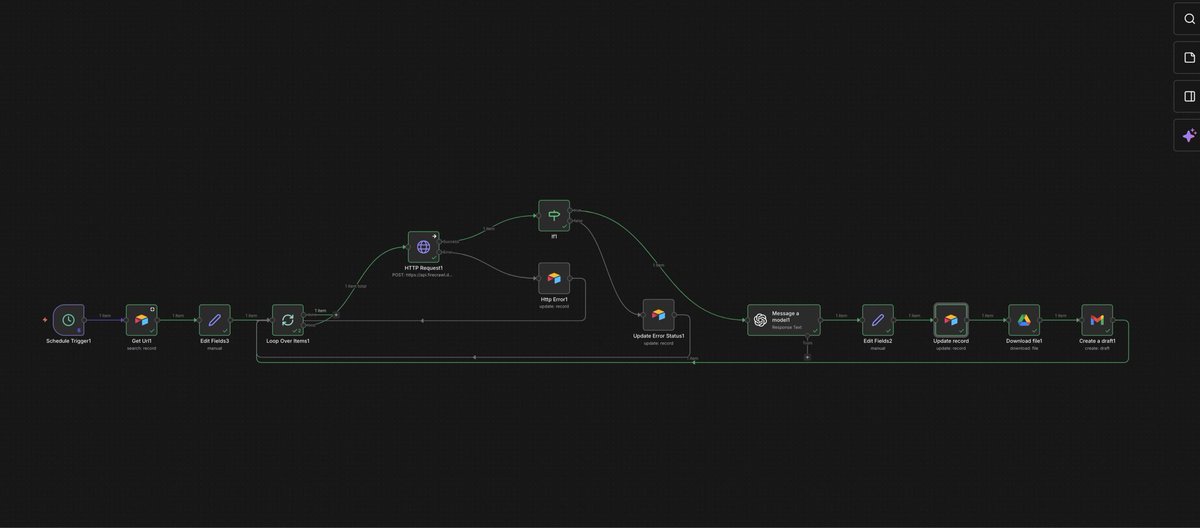Click the trigger lightning bolt beside Schedule Trigger1

point(45,320)
